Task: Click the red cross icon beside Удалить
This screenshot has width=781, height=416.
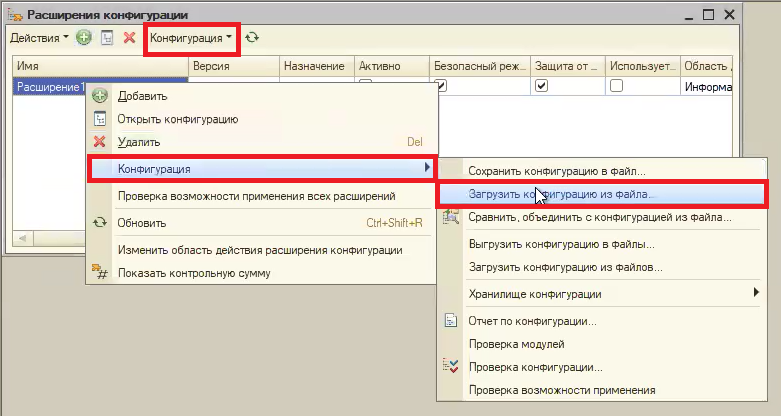Action: [x=100, y=141]
